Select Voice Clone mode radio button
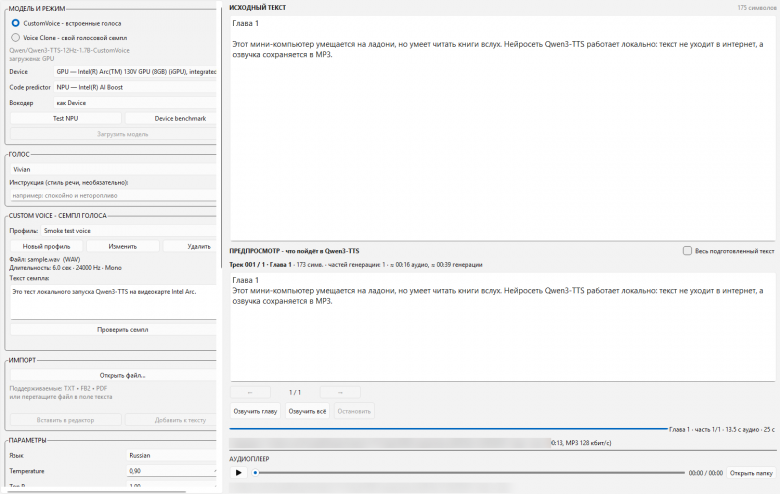 (x=16, y=38)
